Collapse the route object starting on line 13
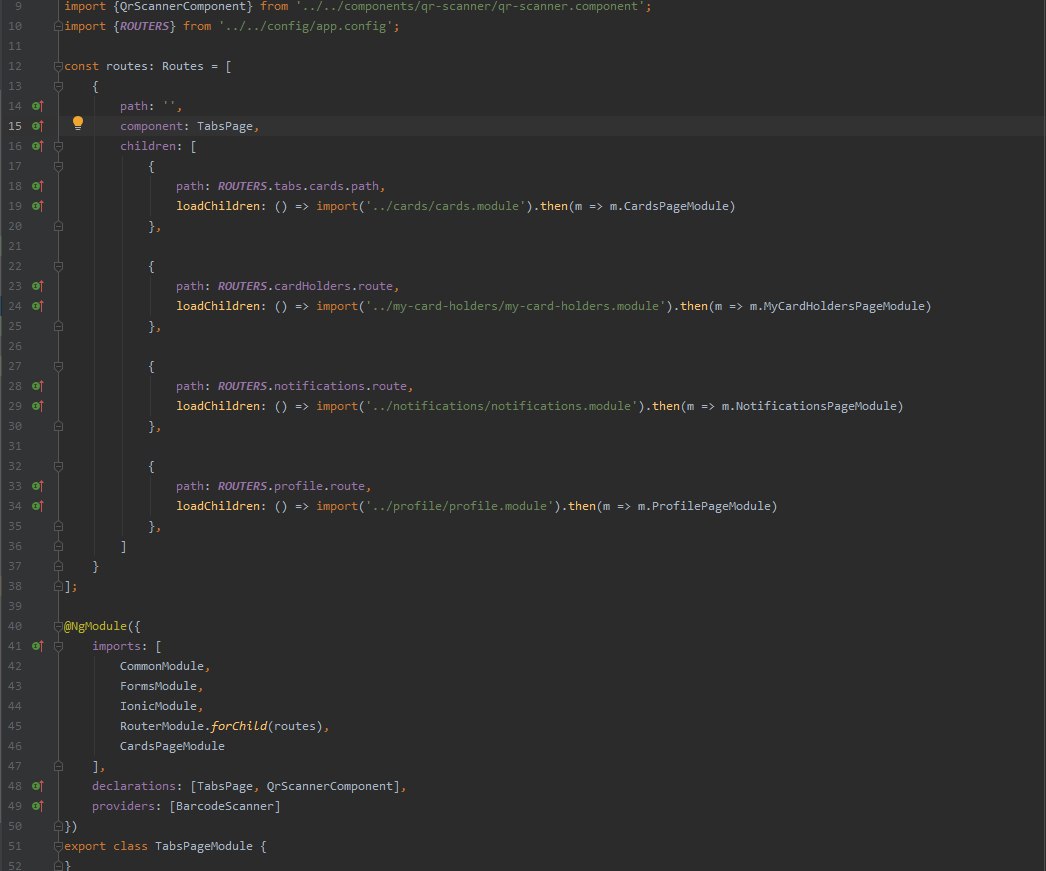The height and width of the screenshot is (871, 1046). (x=58, y=86)
